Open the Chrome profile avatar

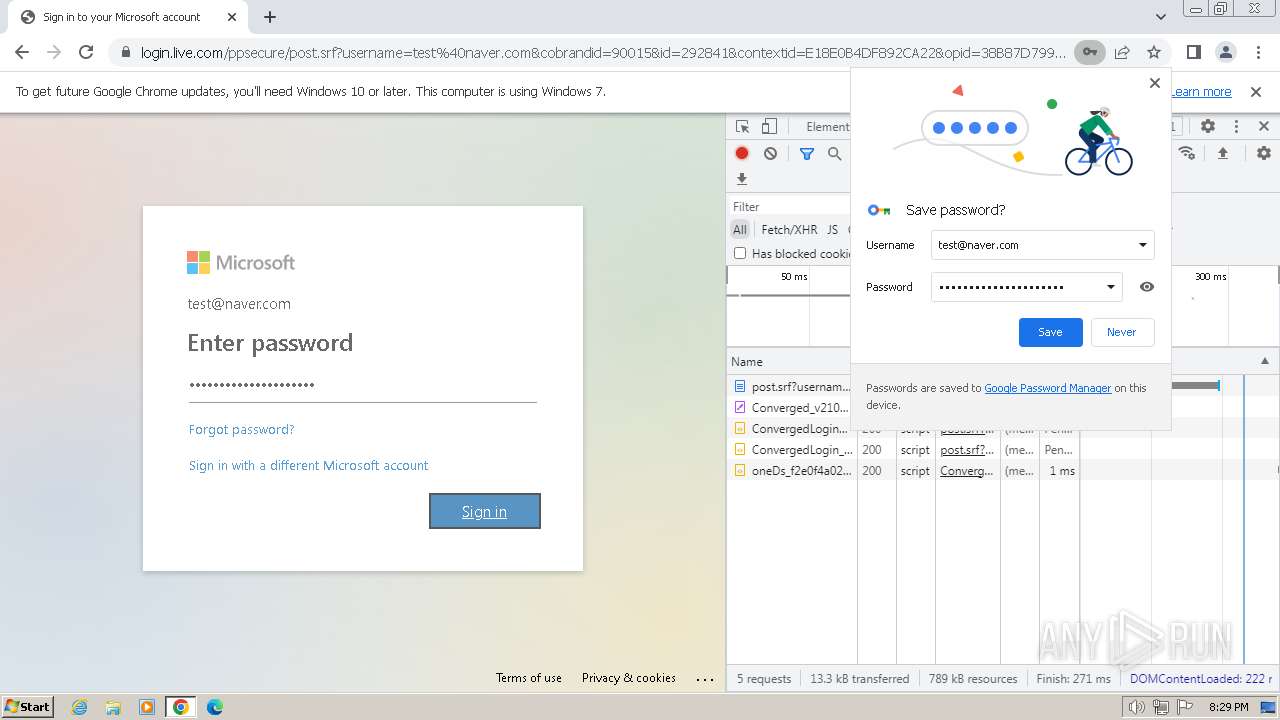click(x=1225, y=52)
